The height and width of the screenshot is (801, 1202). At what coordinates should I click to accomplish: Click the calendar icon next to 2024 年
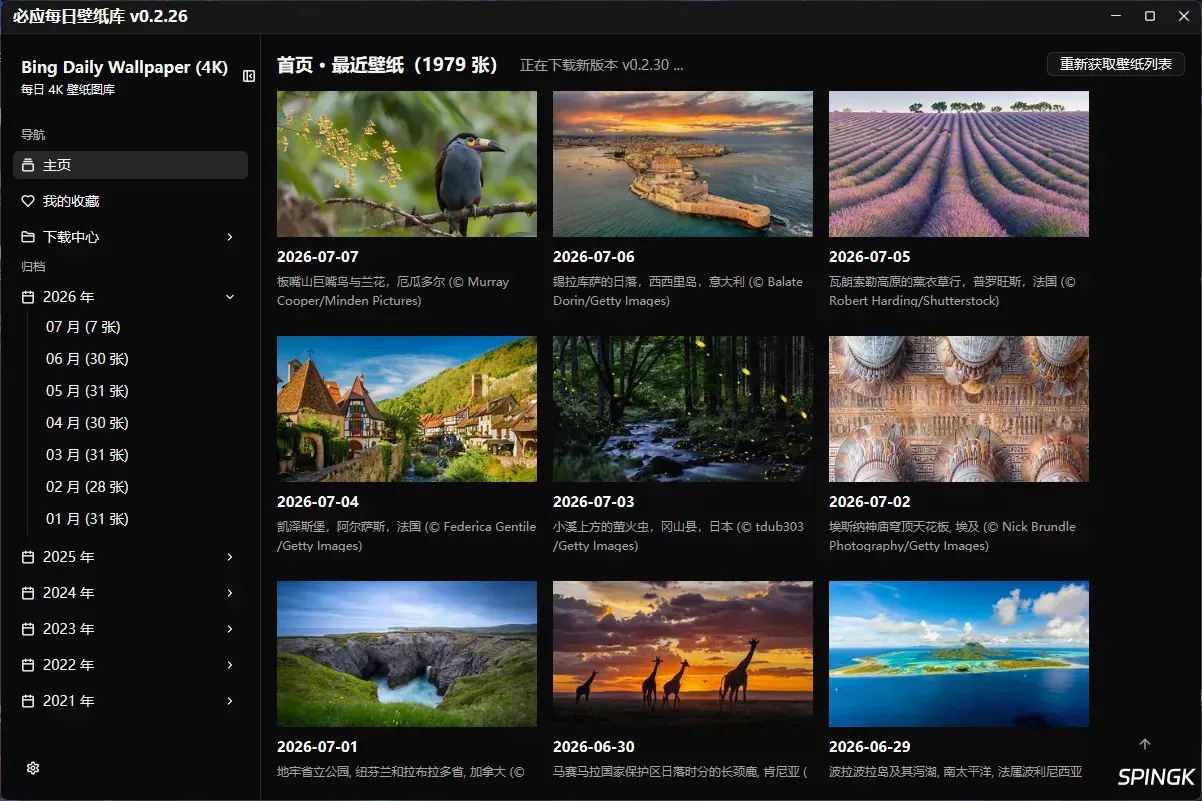[x=28, y=593]
